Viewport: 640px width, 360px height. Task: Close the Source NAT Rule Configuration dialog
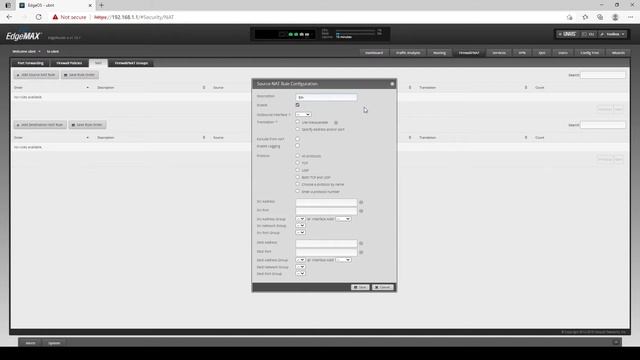coord(392,84)
